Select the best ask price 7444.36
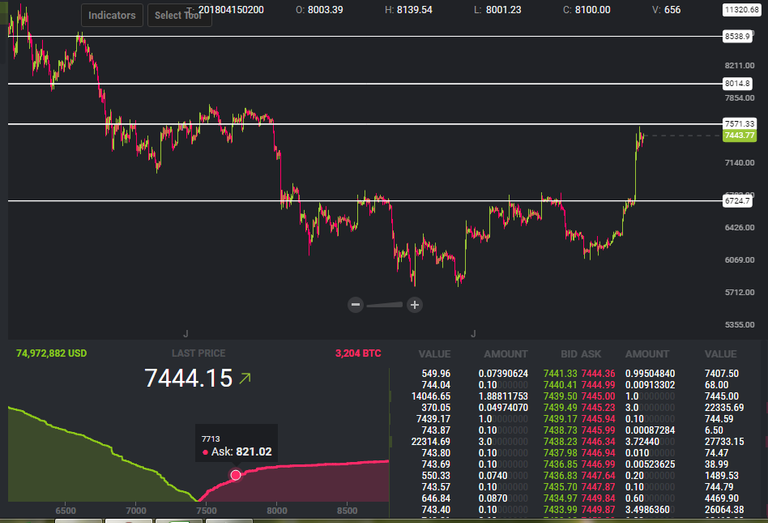Image resolution: width=768 pixels, height=523 pixels. point(598,374)
